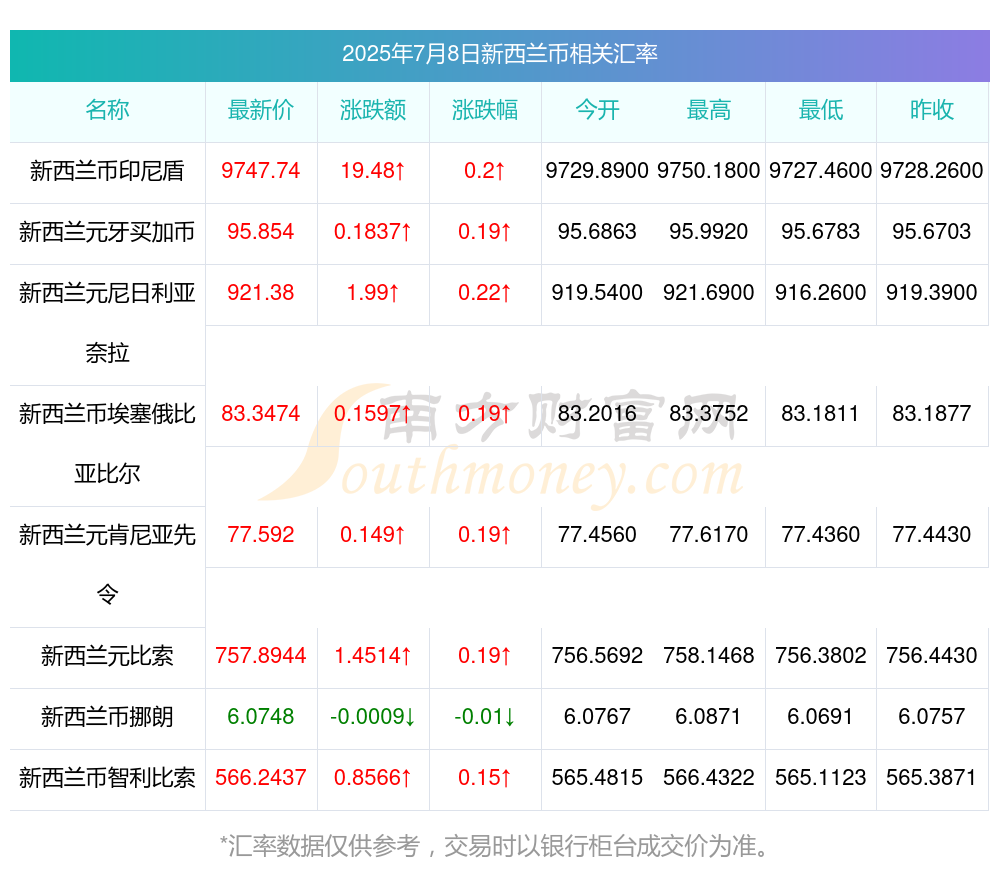Click the 昨收 column header

[x=932, y=110]
